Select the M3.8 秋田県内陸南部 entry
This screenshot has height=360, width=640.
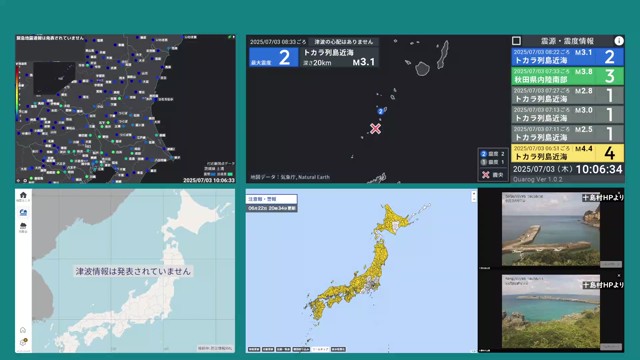pyautogui.click(x=567, y=76)
